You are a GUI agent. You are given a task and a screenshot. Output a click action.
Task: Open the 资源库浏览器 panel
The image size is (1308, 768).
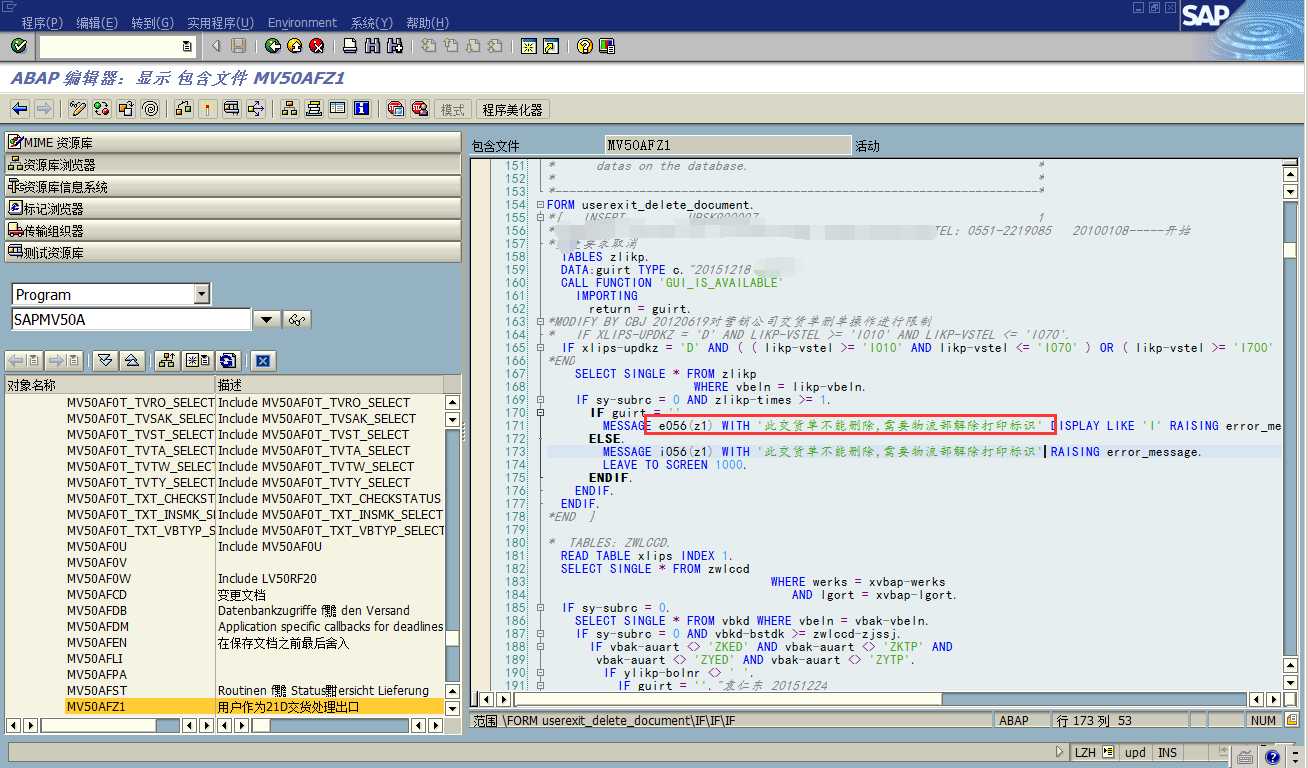tap(234, 165)
